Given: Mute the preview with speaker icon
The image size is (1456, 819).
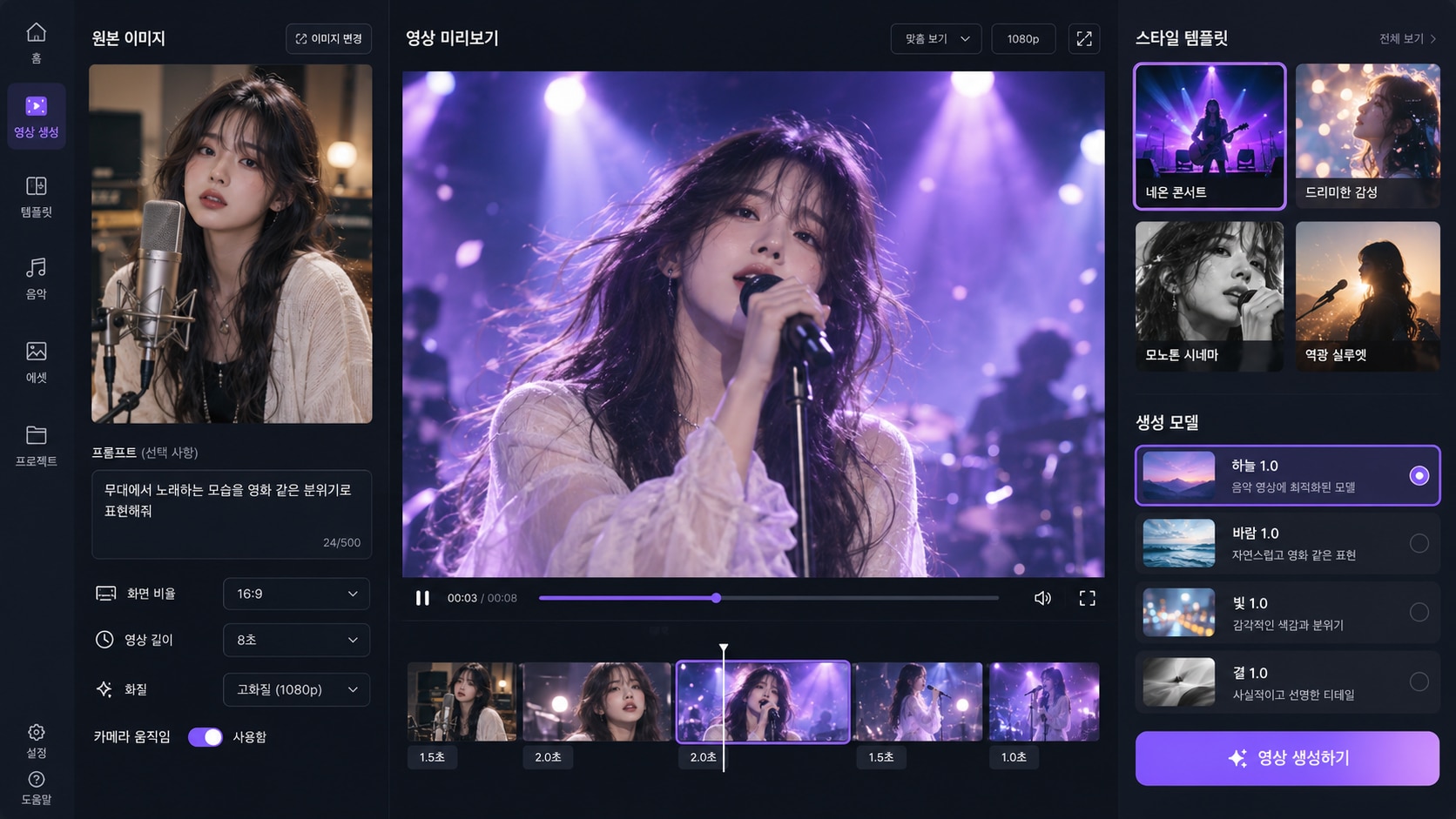Looking at the screenshot, I should (1042, 598).
